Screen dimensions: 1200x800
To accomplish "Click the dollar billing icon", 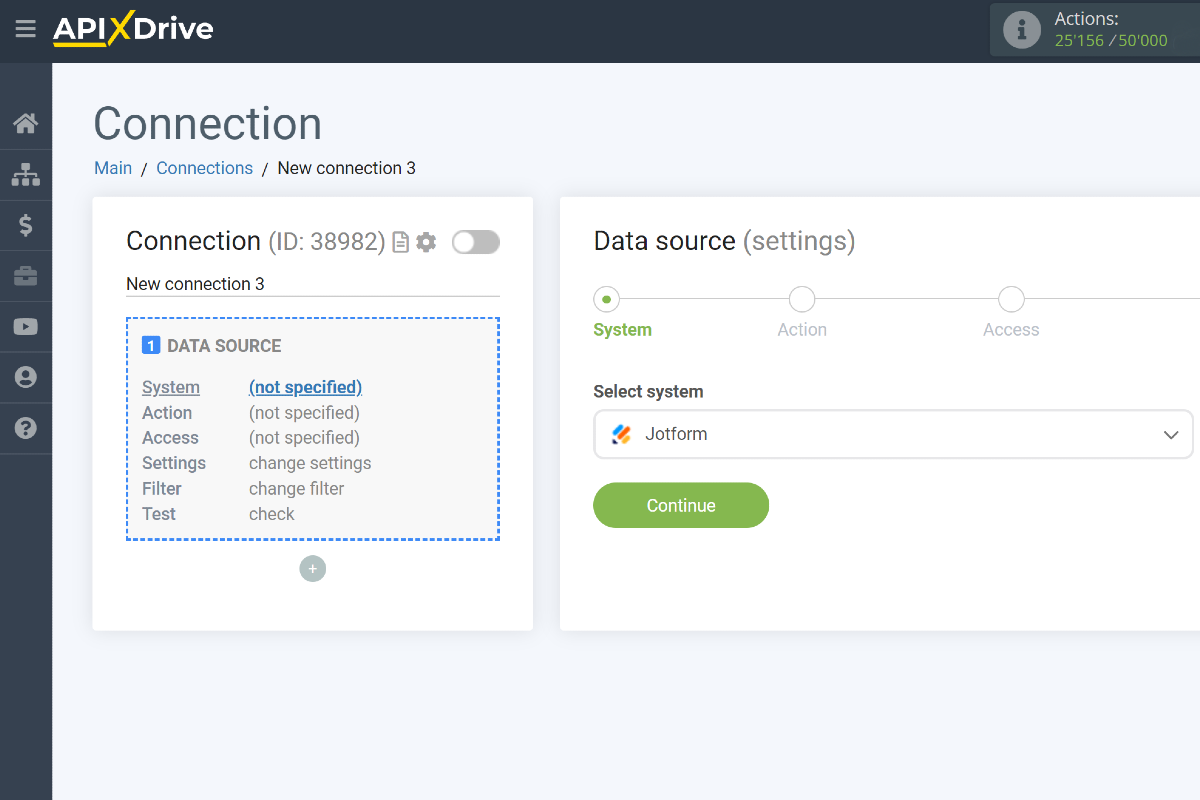I will [x=26, y=226].
